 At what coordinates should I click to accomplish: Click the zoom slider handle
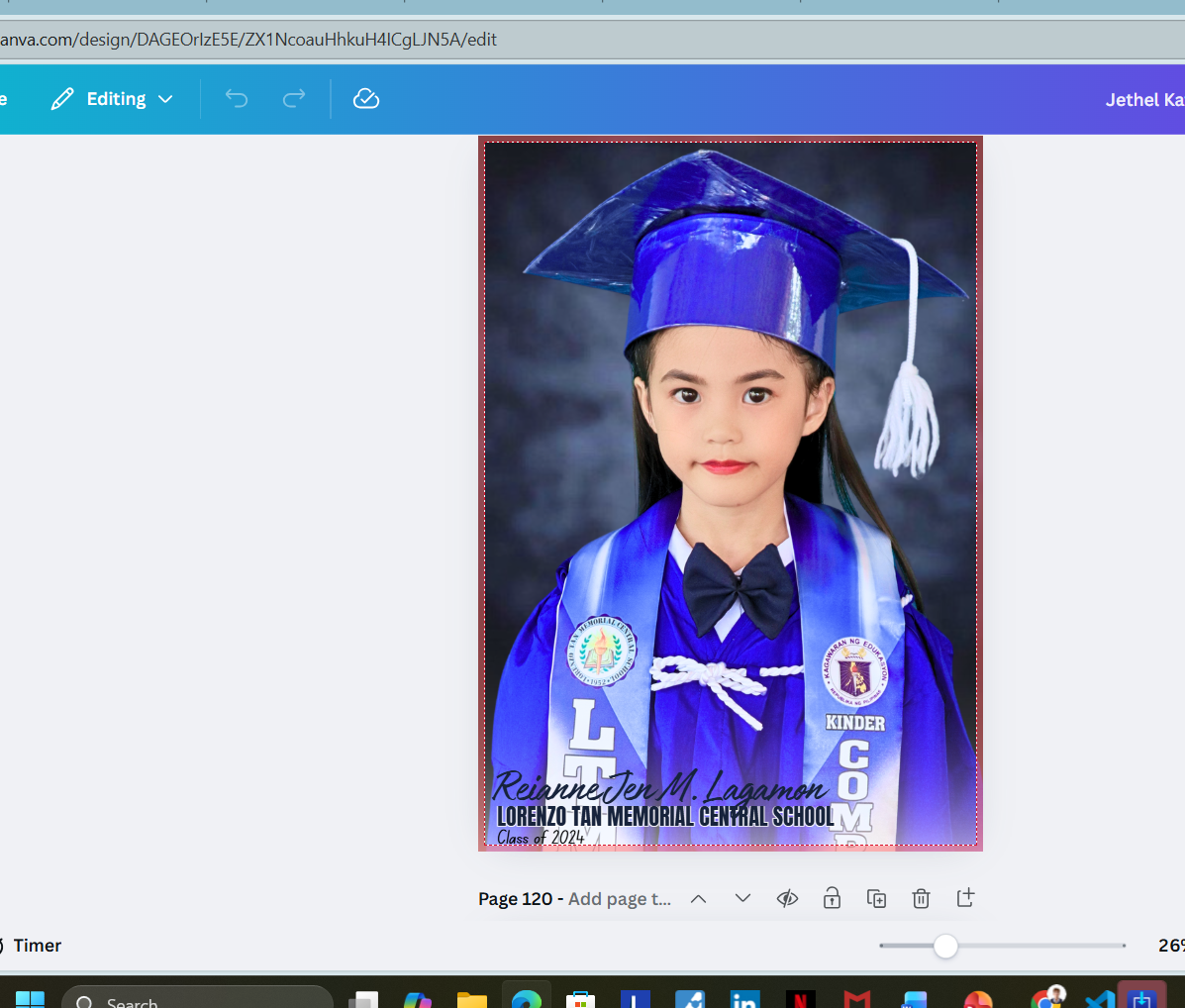945,946
